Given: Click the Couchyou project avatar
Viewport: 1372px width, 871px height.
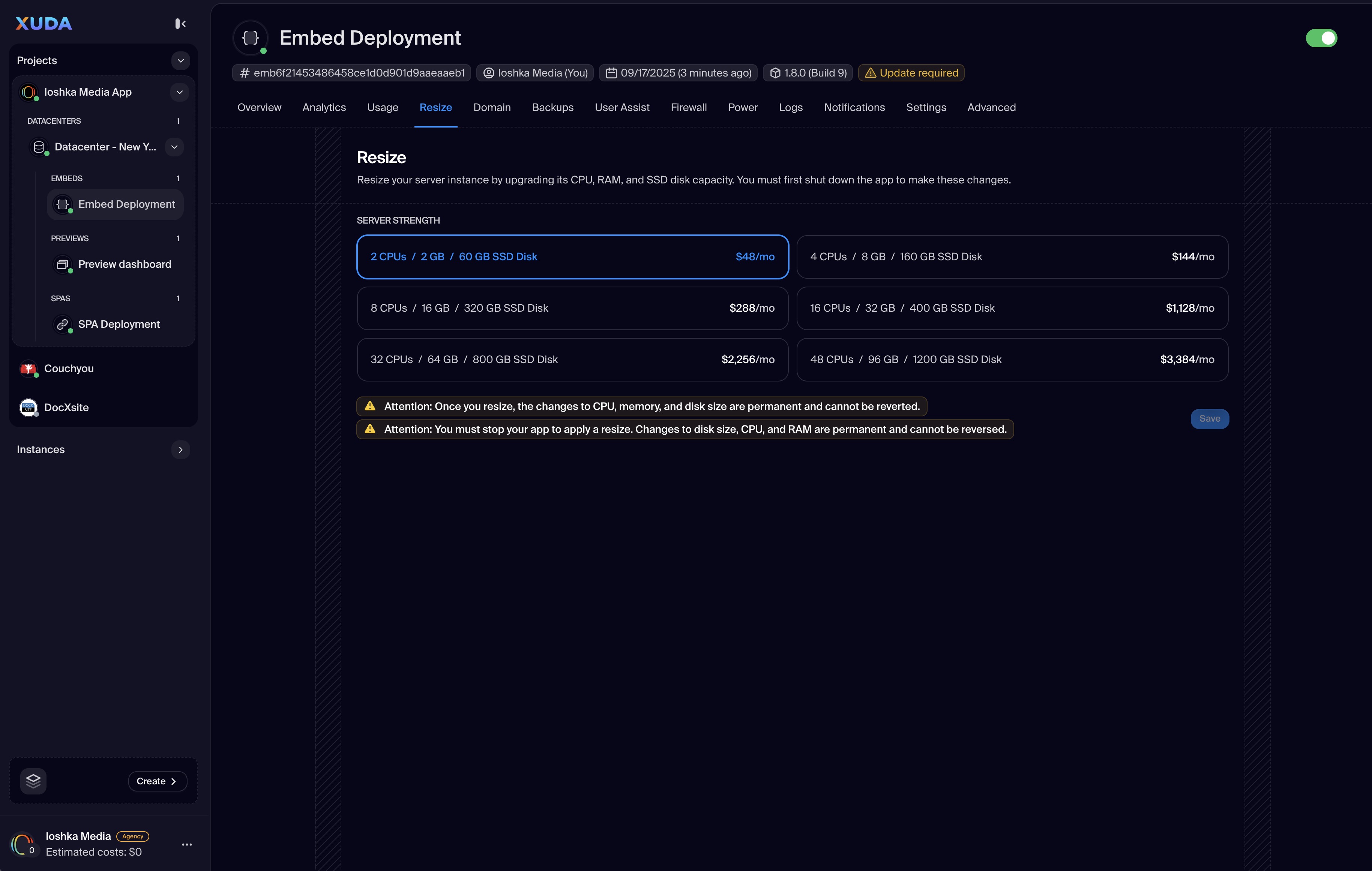Looking at the screenshot, I should [x=28, y=369].
